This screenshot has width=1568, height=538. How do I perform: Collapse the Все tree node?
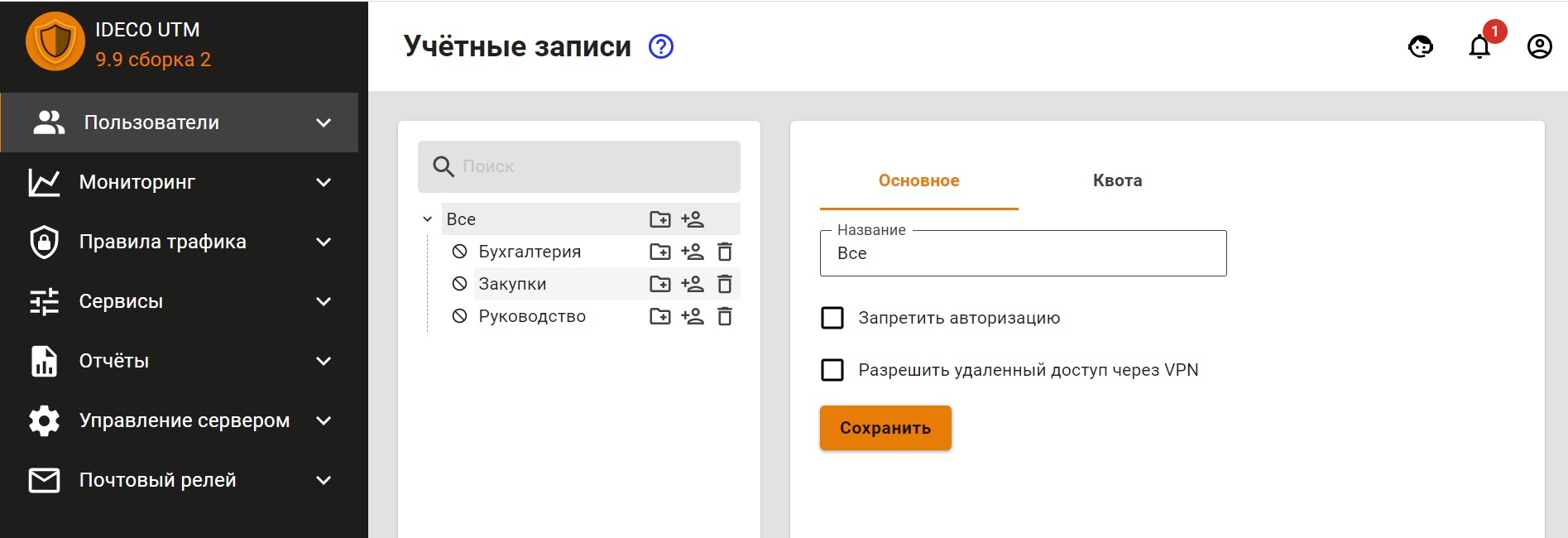click(x=428, y=219)
